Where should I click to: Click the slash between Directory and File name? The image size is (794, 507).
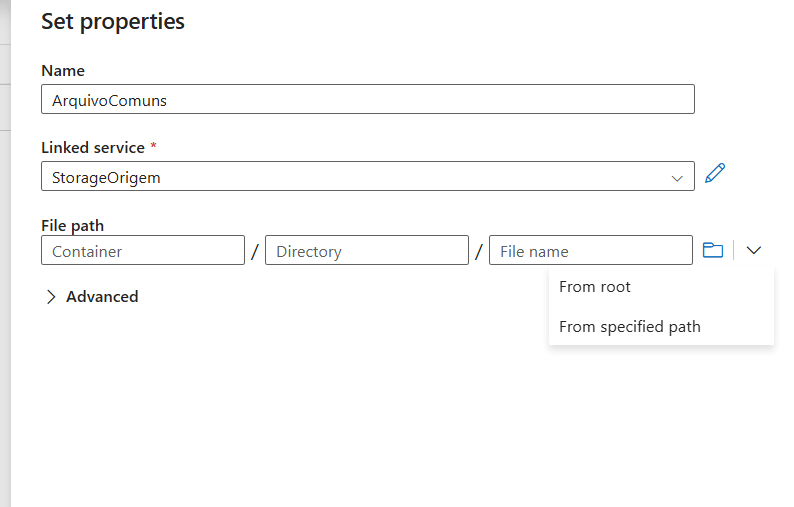tap(479, 251)
